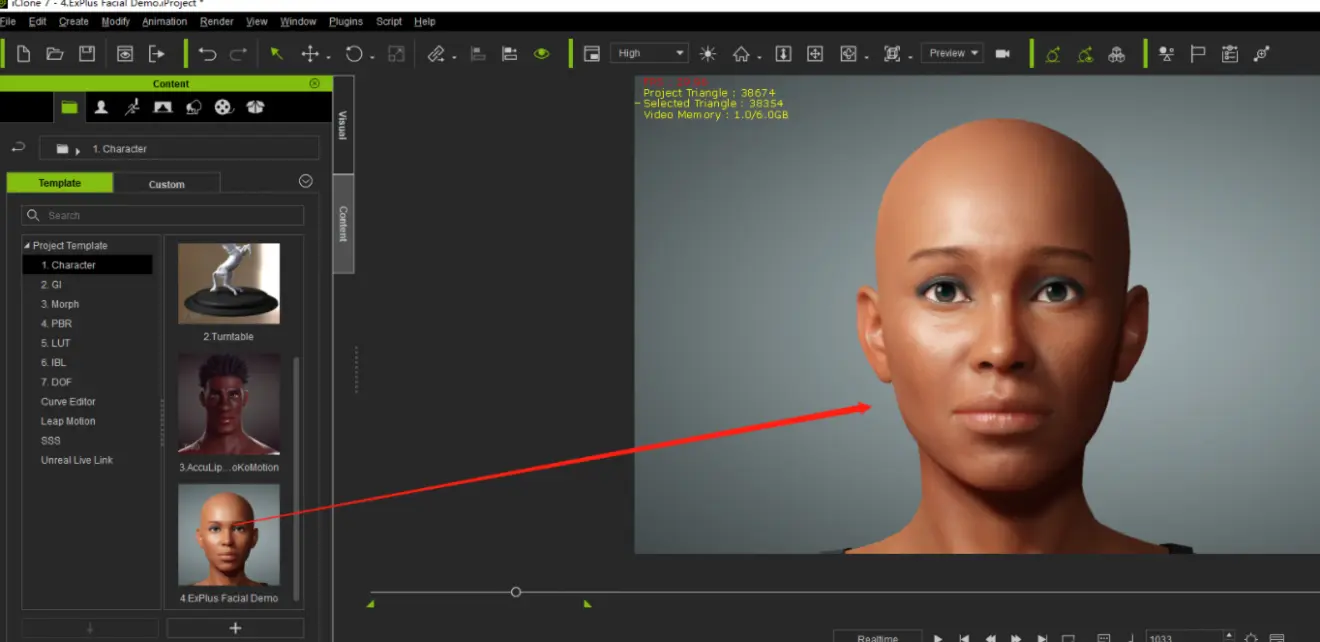Click the Undo arrow in the toolbar

(x=207, y=54)
